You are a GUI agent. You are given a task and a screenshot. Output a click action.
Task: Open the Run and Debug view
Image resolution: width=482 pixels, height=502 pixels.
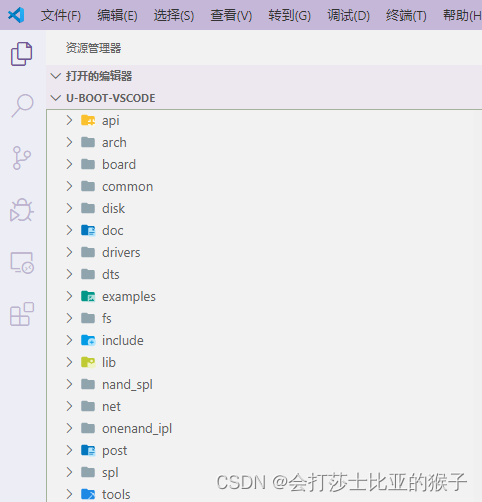22,210
